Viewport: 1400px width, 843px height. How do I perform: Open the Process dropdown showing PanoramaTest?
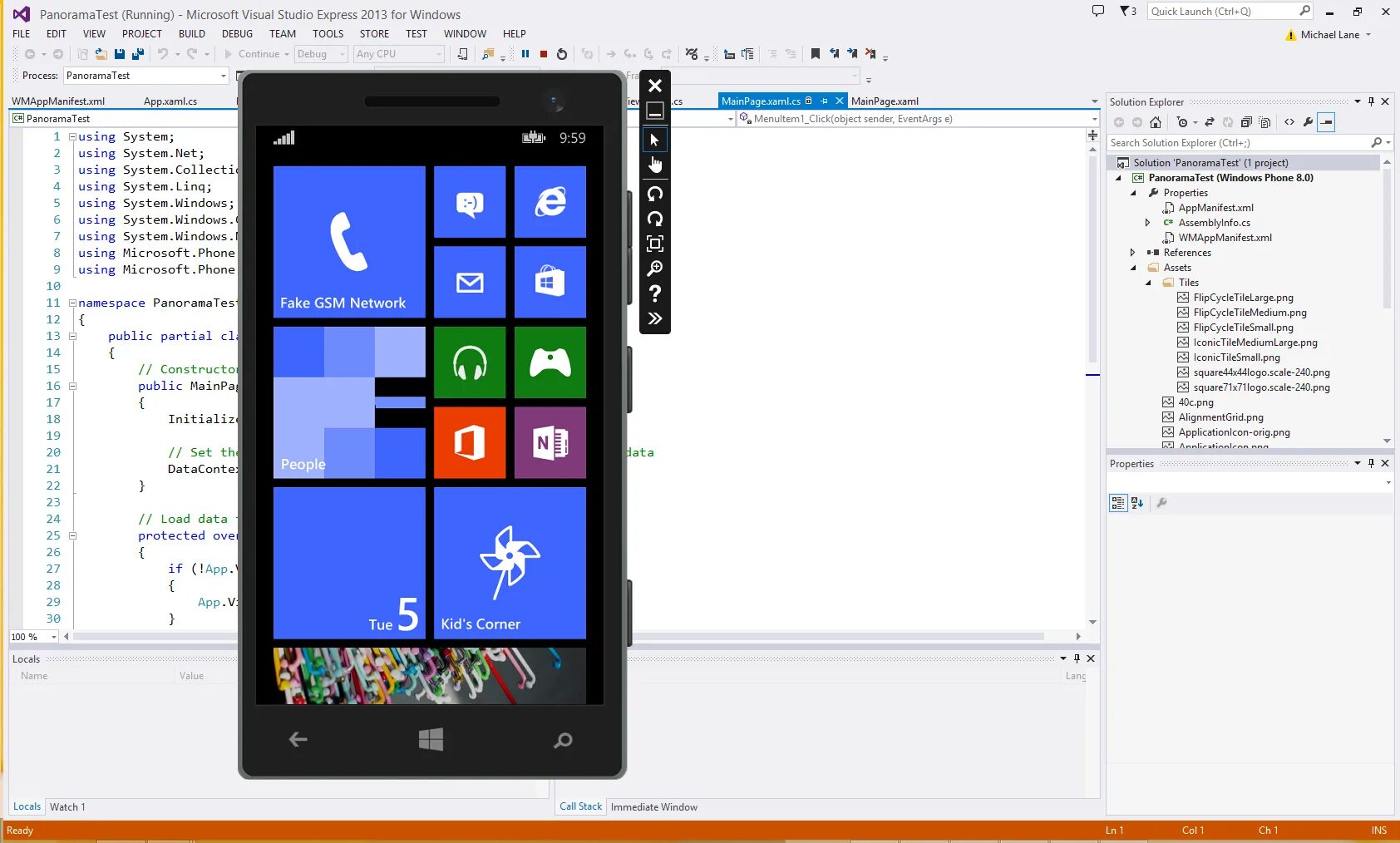click(x=145, y=76)
